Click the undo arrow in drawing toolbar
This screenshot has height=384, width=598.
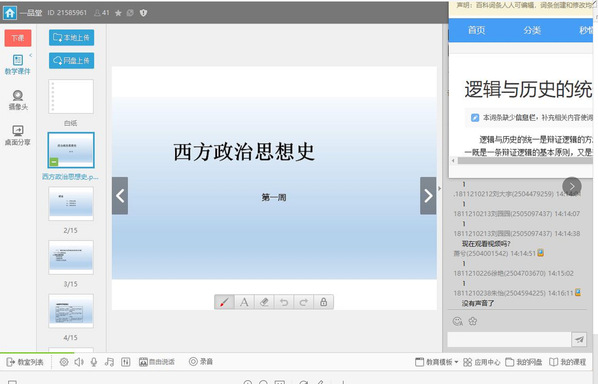coord(284,302)
